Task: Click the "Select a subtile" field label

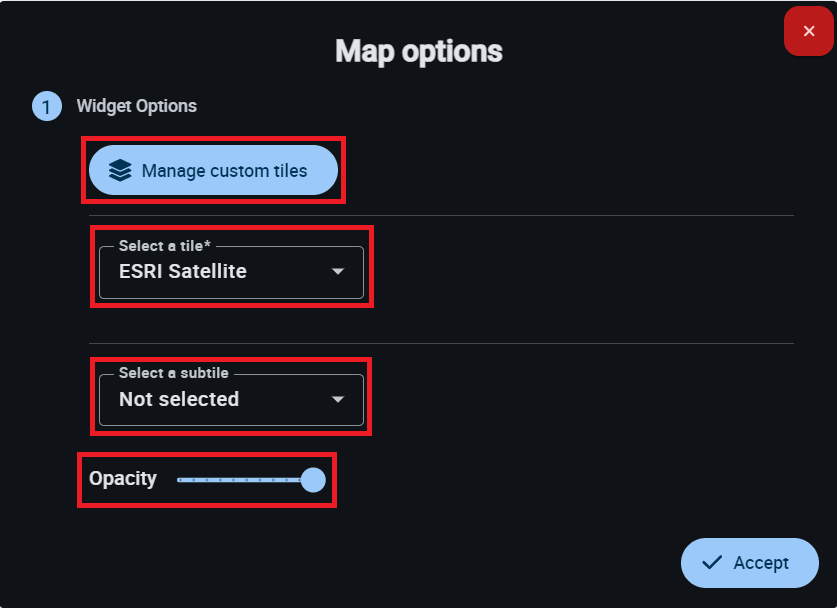Action: (173, 373)
